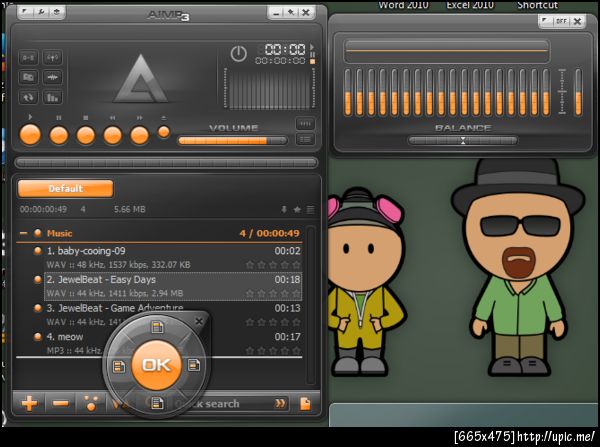Viewport: 600px width, 447px height.
Task: Add files with the plus button
Action: (x=29, y=403)
